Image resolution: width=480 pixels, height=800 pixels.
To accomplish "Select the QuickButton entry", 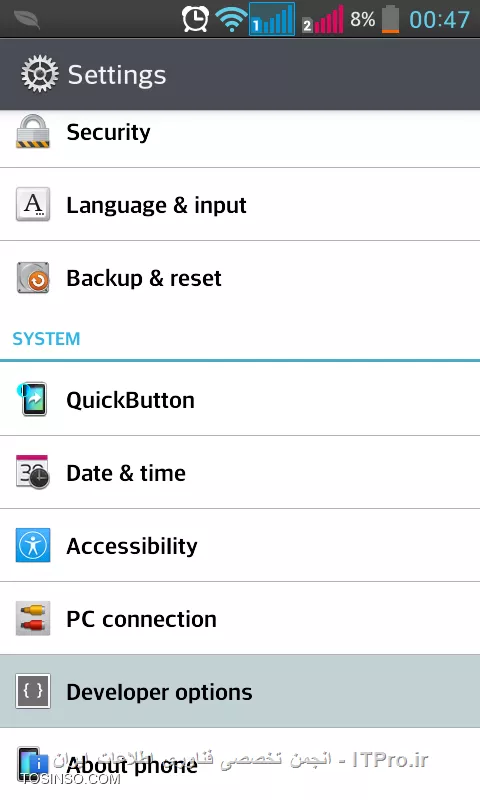I will pyautogui.click(x=240, y=399).
